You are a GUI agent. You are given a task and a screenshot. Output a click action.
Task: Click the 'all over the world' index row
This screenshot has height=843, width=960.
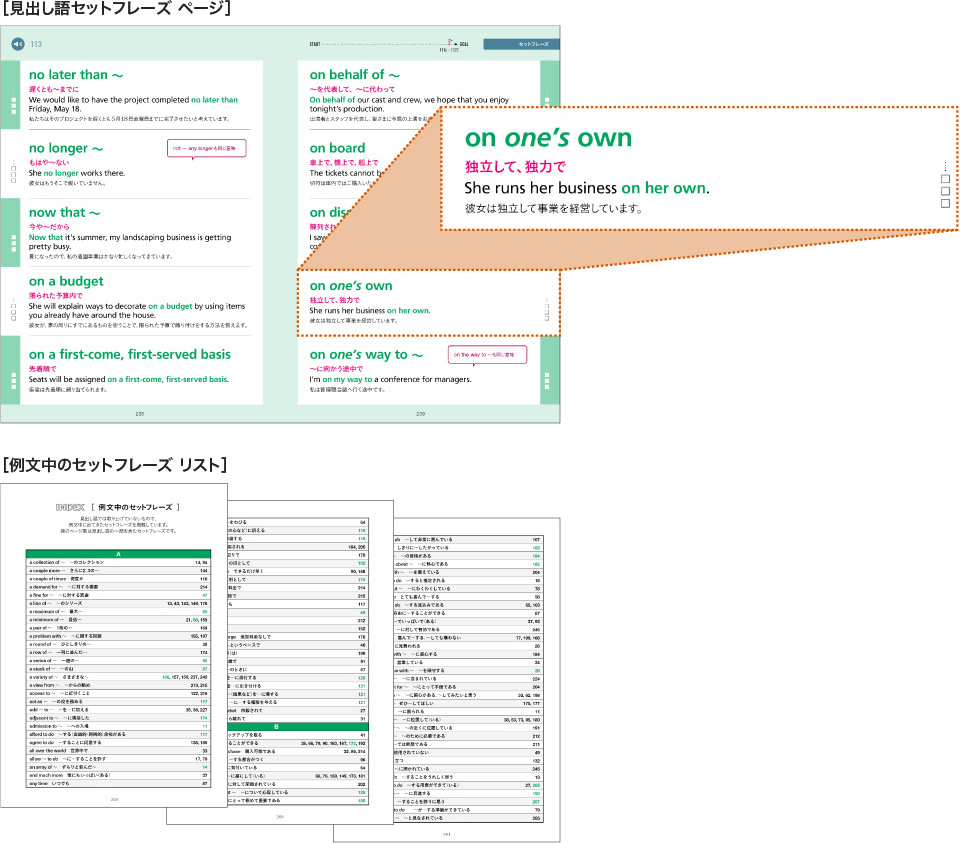pyautogui.click(x=118, y=751)
